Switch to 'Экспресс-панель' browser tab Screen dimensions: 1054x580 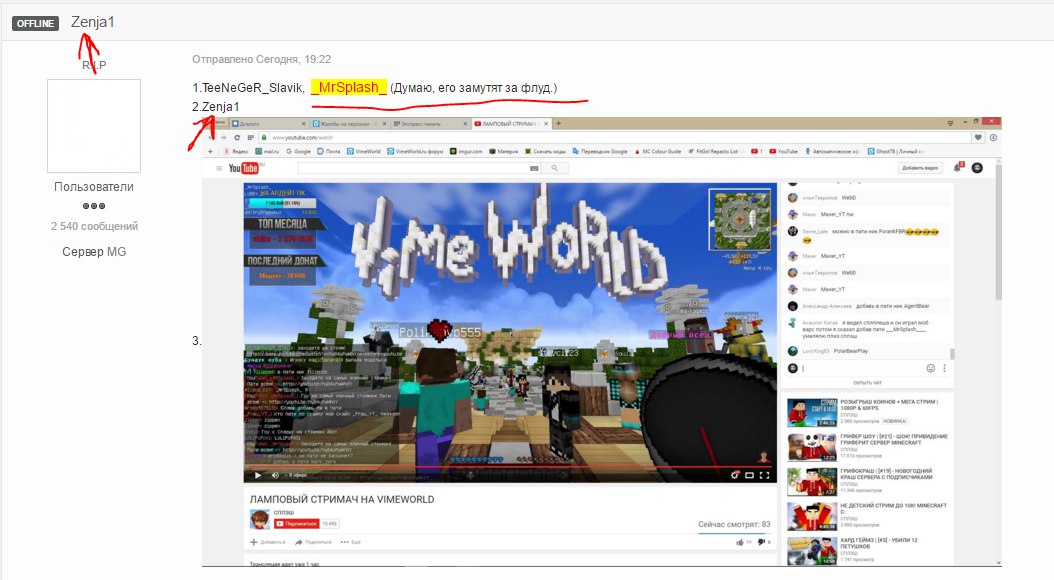(430, 124)
